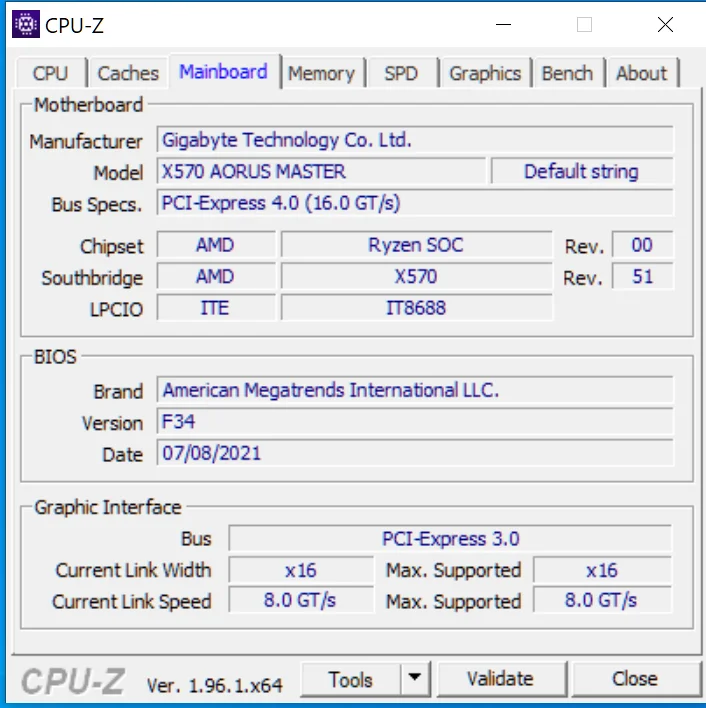The width and height of the screenshot is (706, 708).
Task: Click the CPU-Z app icon in title bar
Action: 26,24
